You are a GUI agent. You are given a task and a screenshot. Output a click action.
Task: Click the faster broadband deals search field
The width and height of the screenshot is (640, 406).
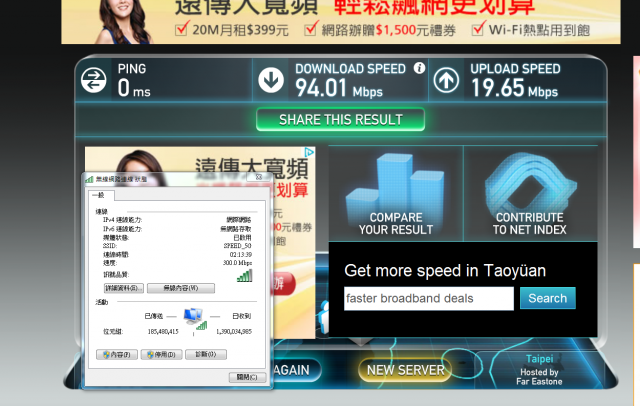tap(429, 298)
